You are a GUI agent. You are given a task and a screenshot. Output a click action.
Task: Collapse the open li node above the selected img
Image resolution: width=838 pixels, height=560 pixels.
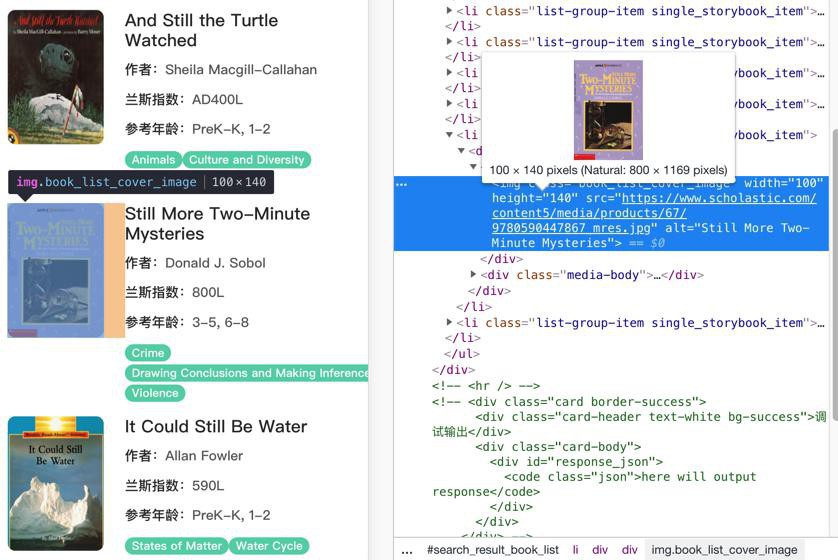(x=449, y=135)
